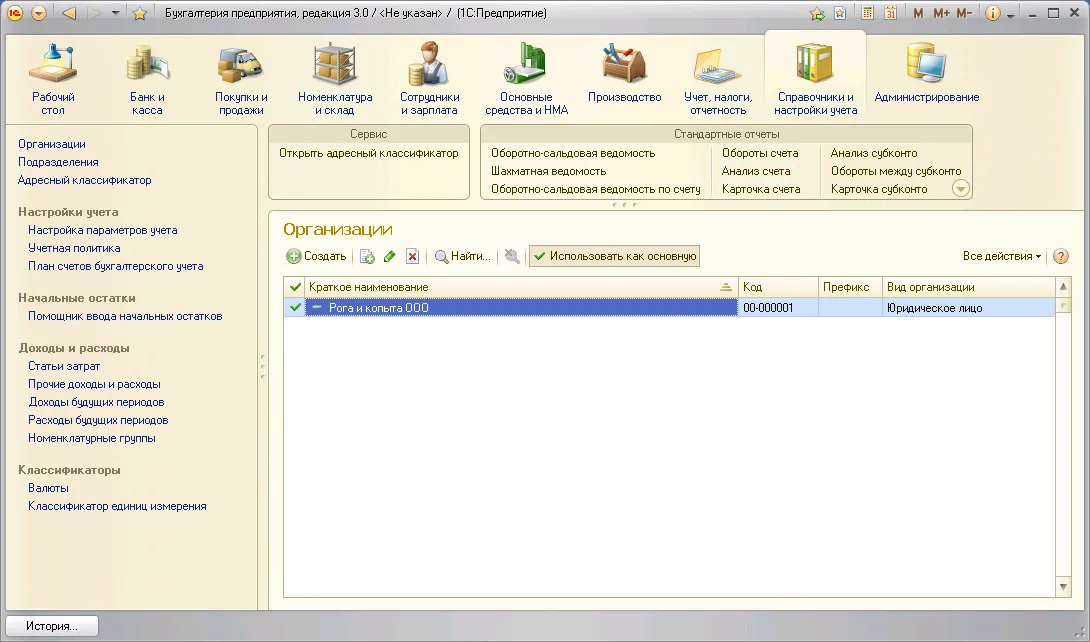Go back with the left arrow

pyautogui.click(x=68, y=13)
